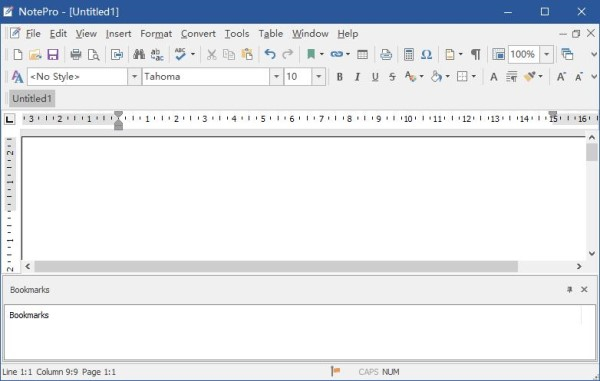This screenshot has height=381, width=600.
Task: Click the envelope printer icon
Action: click(x=386, y=54)
